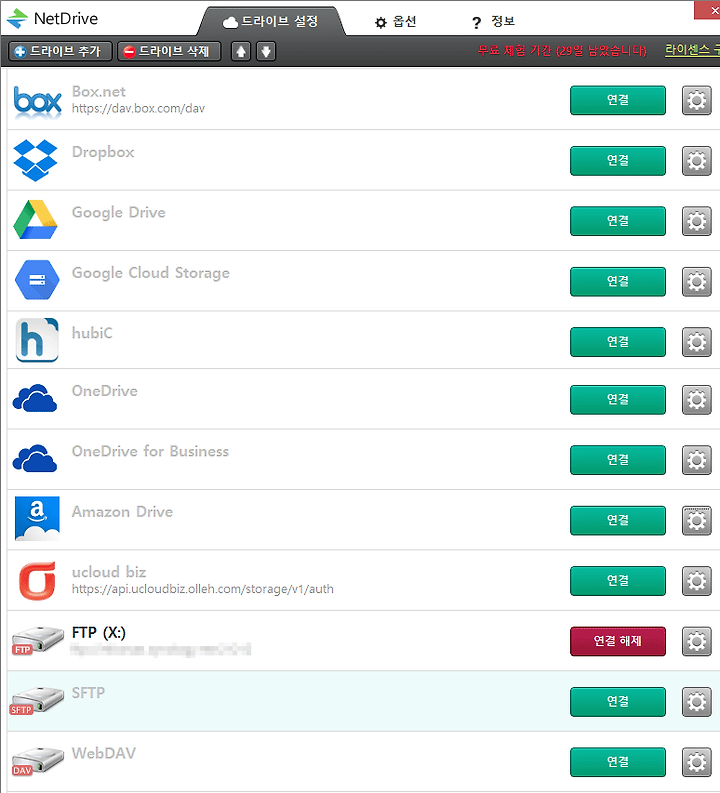The image size is (720, 793).
Task: Connect the WebDAV drive
Action: coord(617,762)
